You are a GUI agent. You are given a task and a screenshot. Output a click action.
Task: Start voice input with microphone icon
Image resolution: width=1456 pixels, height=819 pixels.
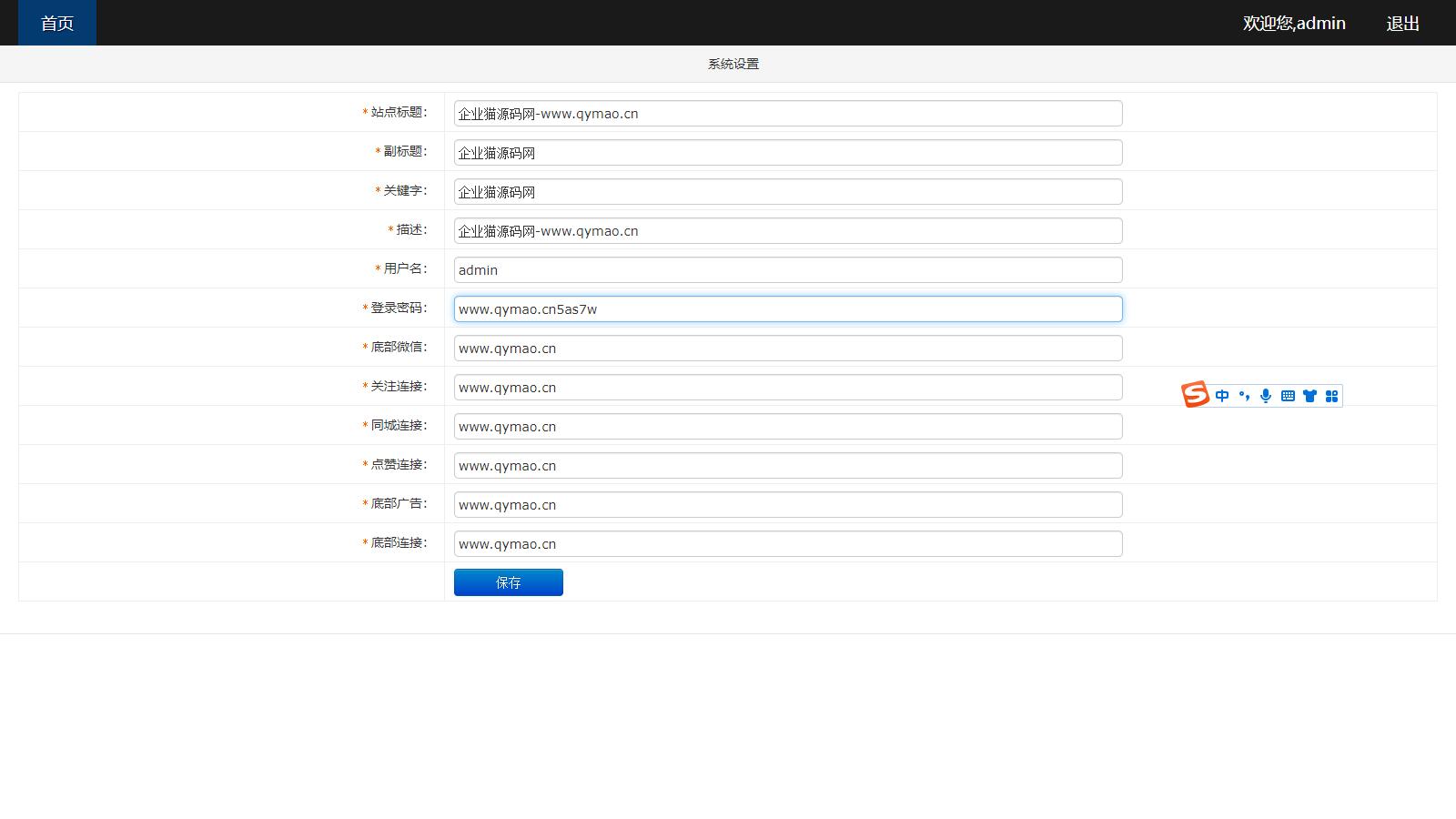(x=1266, y=396)
